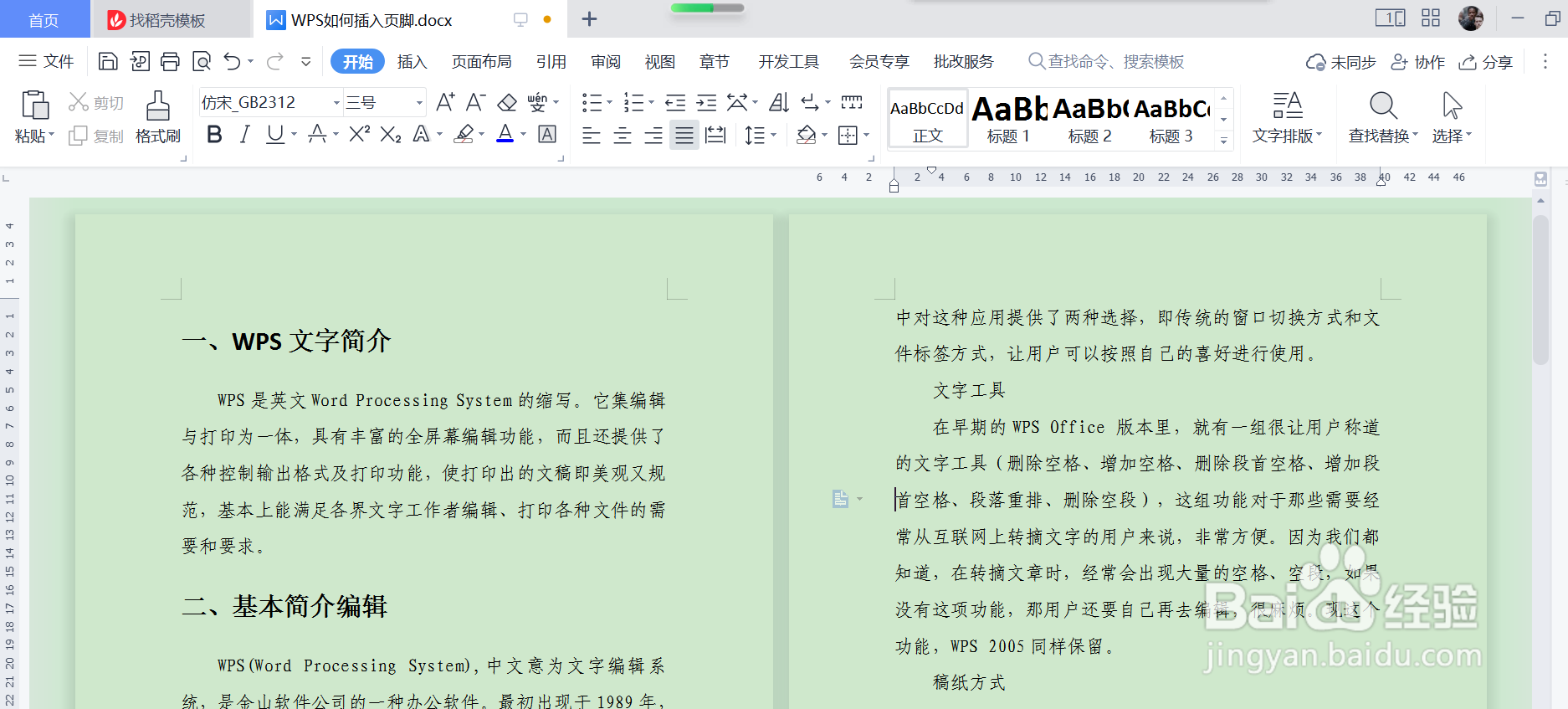Image resolution: width=1568 pixels, height=709 pixels.
Task: Click the distributed alignment icon
Action: click(715, 136)
